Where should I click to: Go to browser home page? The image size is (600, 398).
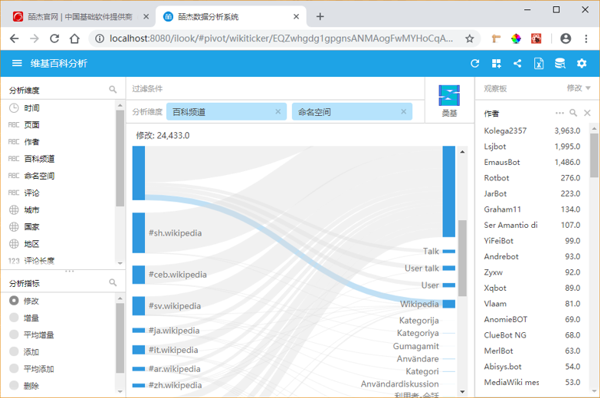pos(75,39)
